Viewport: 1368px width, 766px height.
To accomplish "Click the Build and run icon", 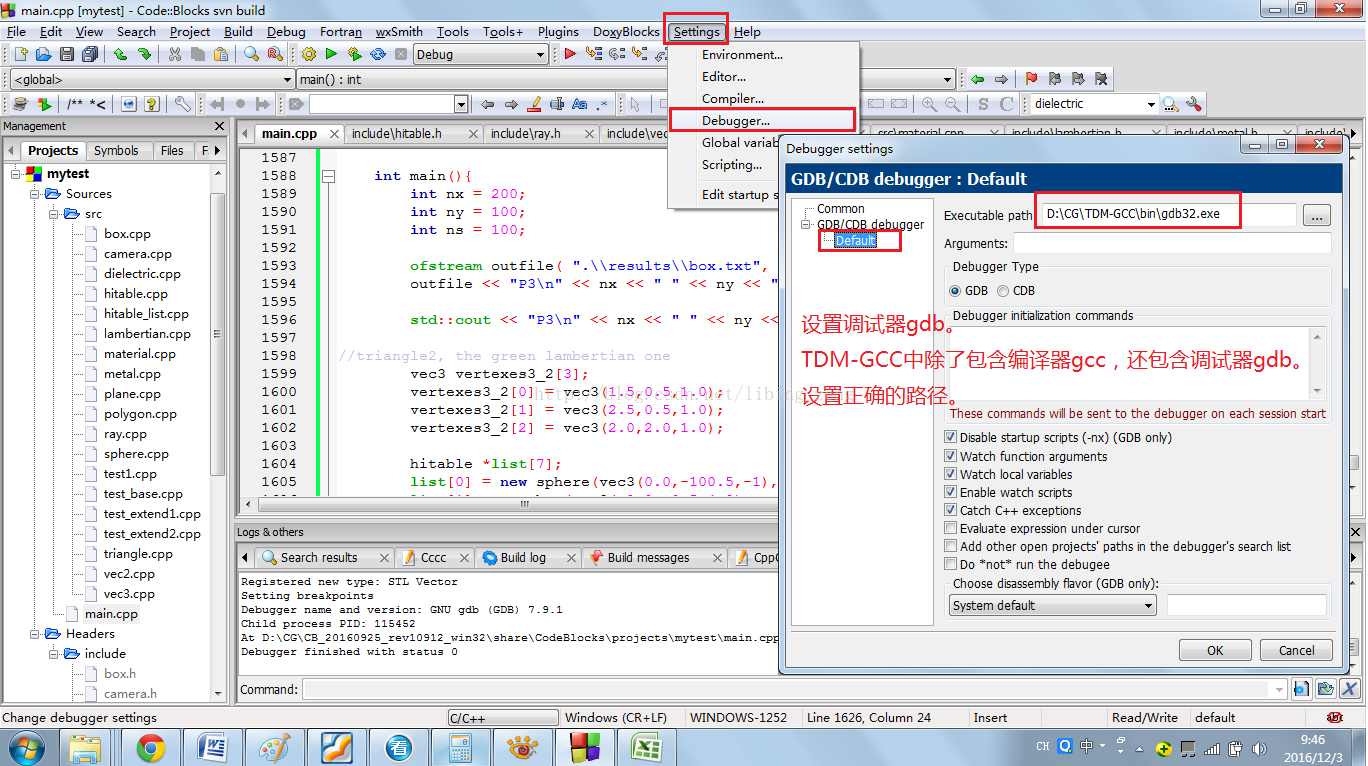I will pyautogui.click(x=354, y=54).
